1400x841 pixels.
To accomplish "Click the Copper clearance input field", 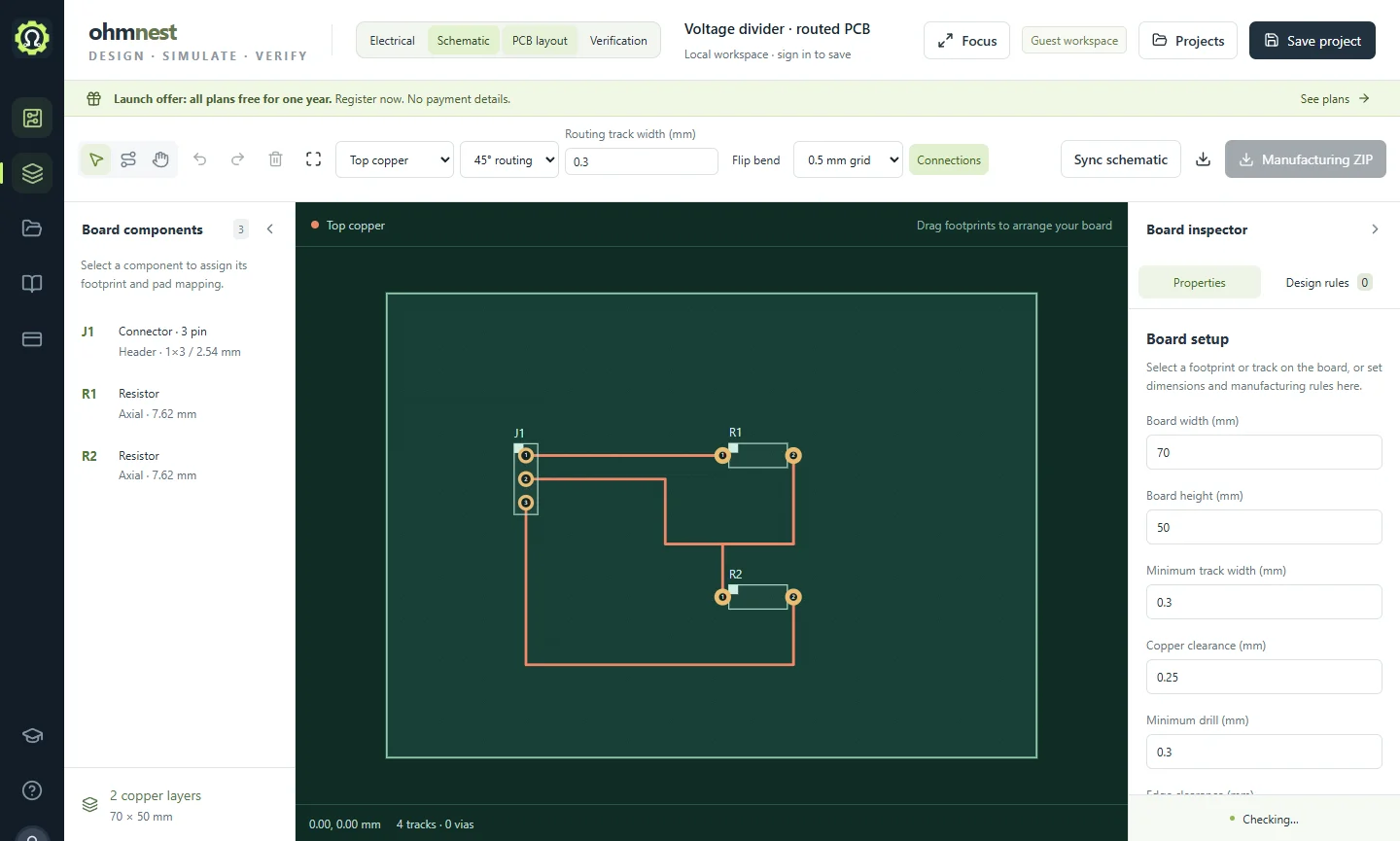I will coord(1264,677).
